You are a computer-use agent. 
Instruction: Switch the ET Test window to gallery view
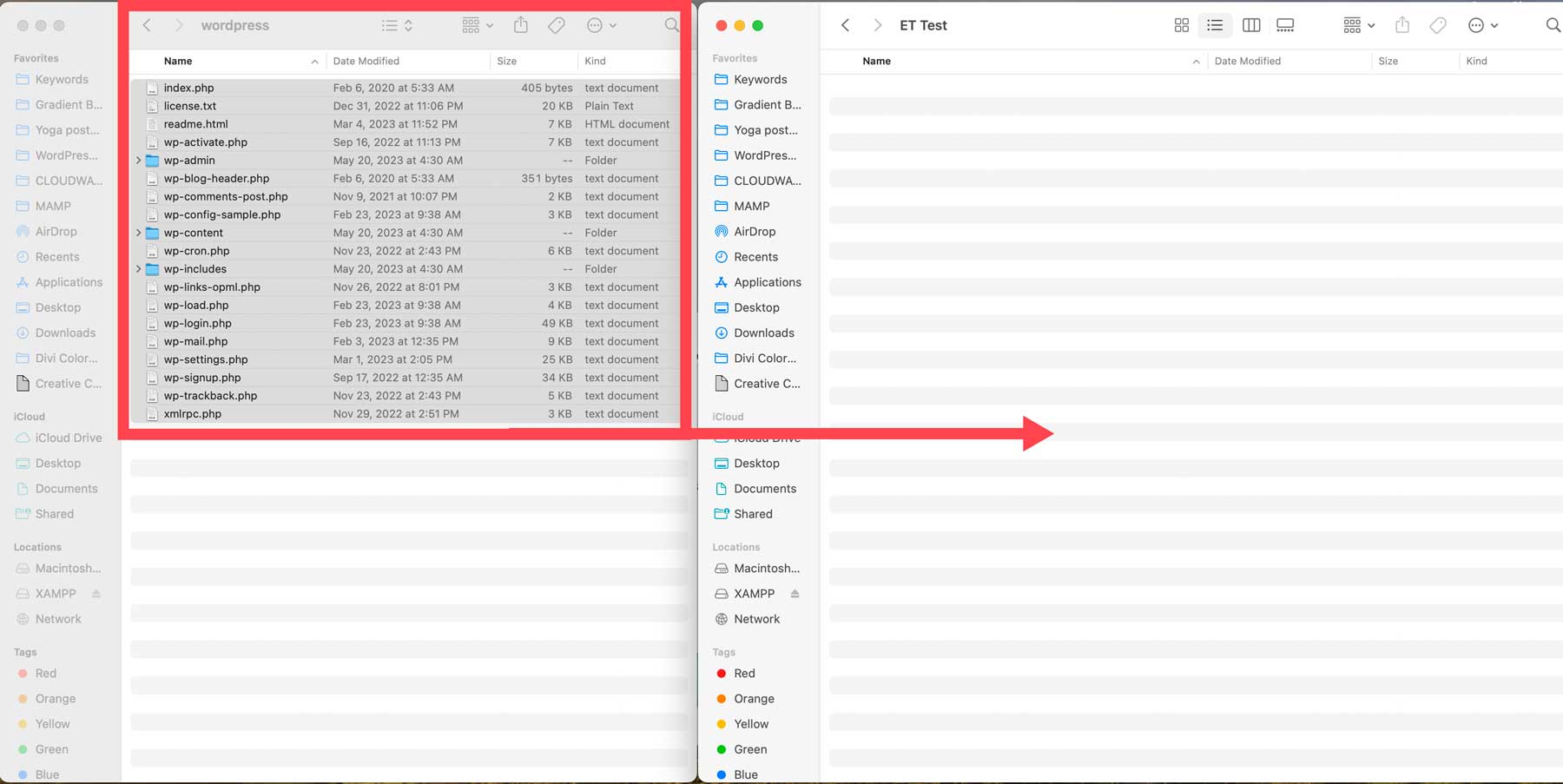tap(1286, 25)
